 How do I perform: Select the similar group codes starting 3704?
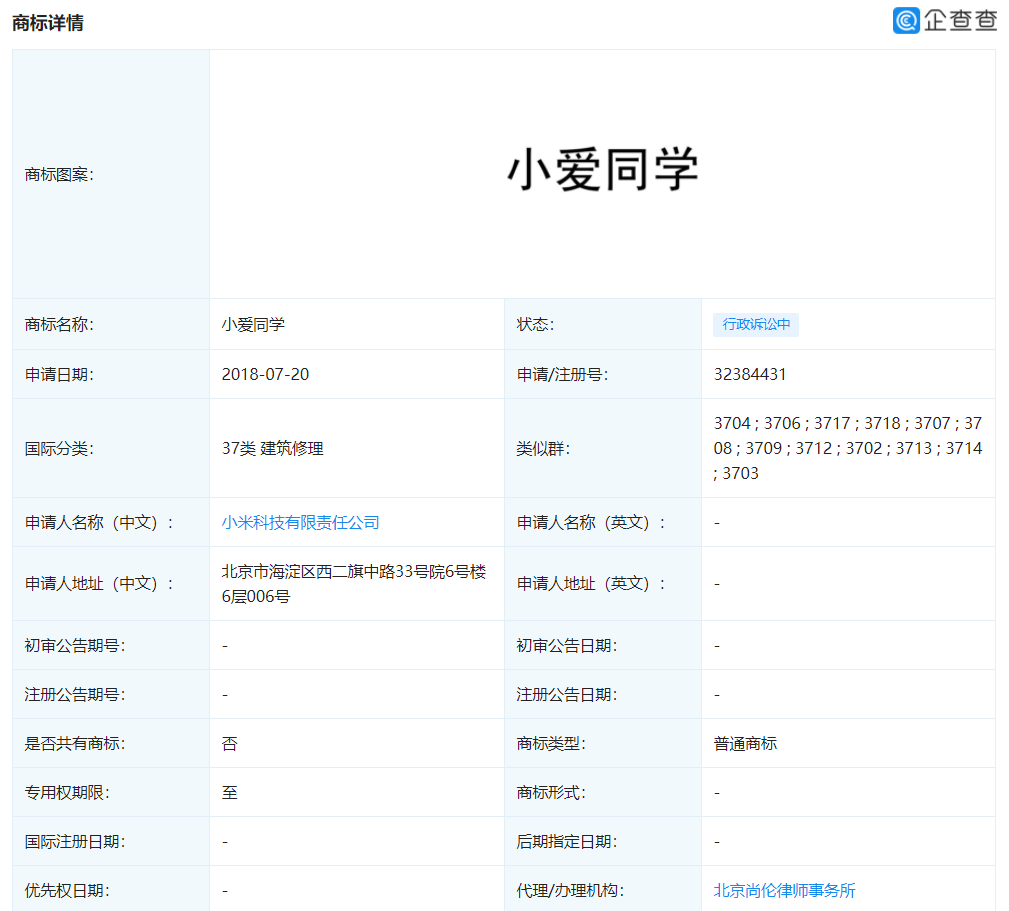(847, 448)
